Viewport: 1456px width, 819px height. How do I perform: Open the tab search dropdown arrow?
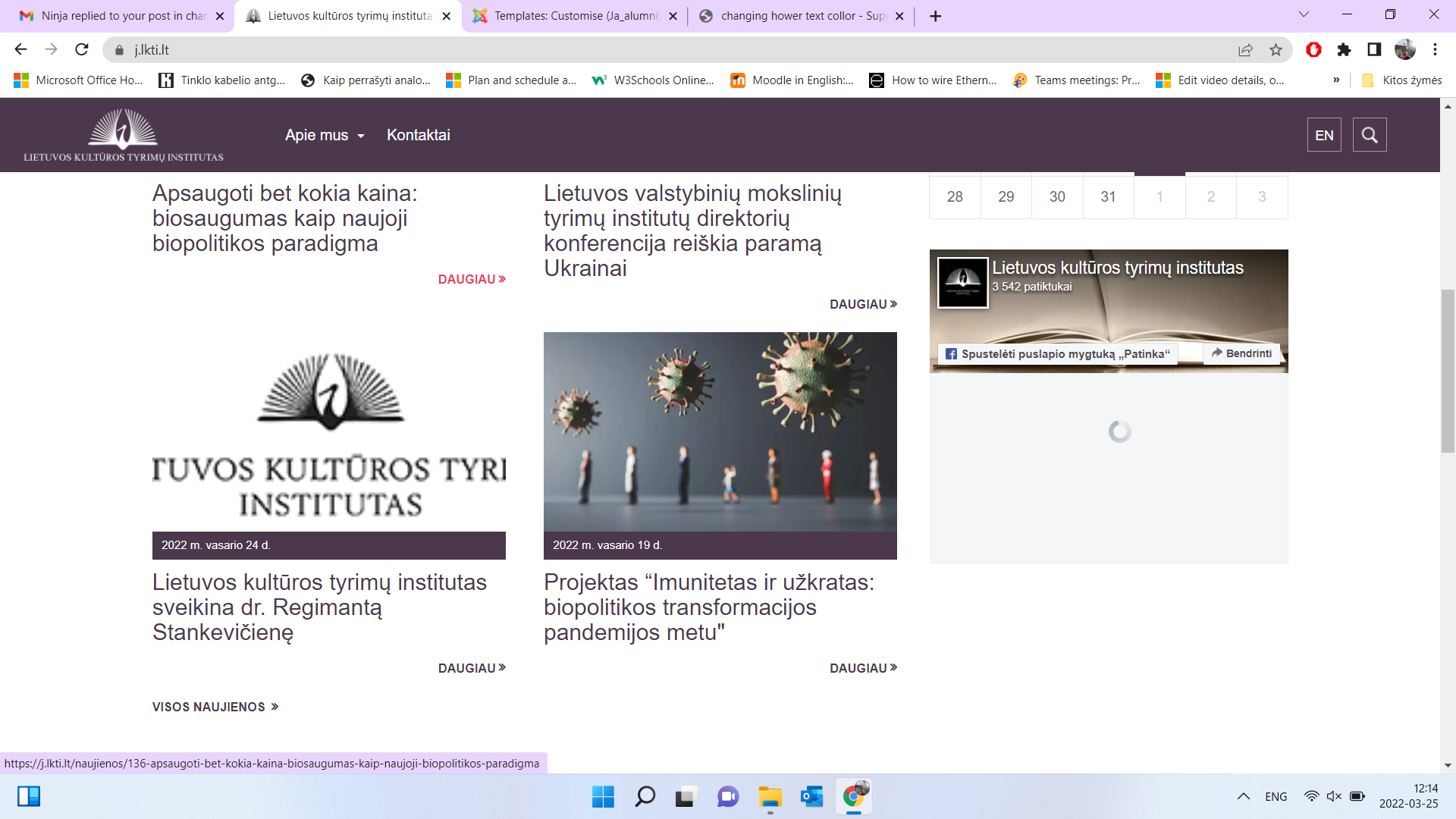[x=1304, y=15]
